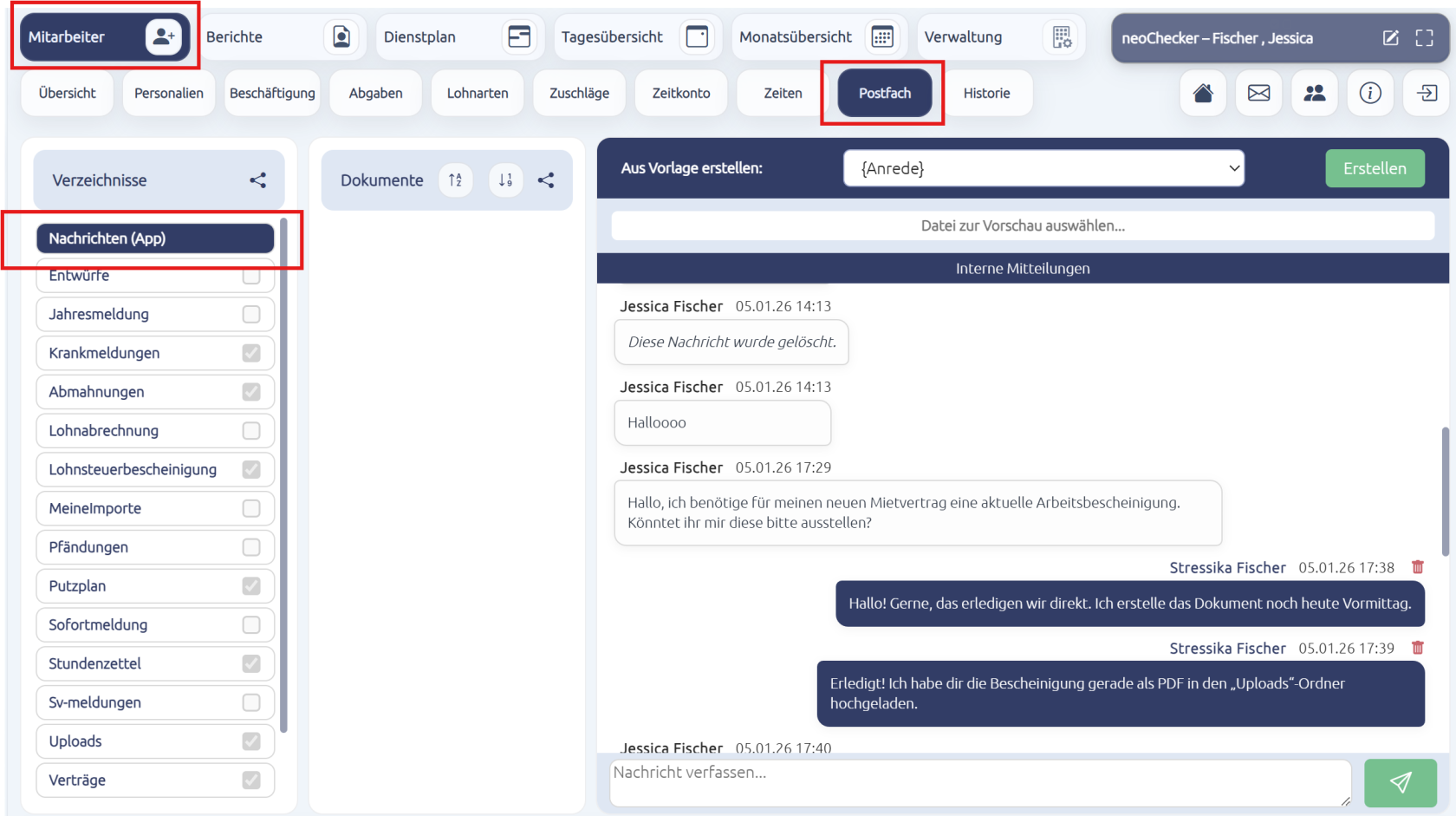Image resolution: width=1456 pixels, height=816 pixels.
Task: Click the green Erstellen button
Action: [x=1375, y=168]
